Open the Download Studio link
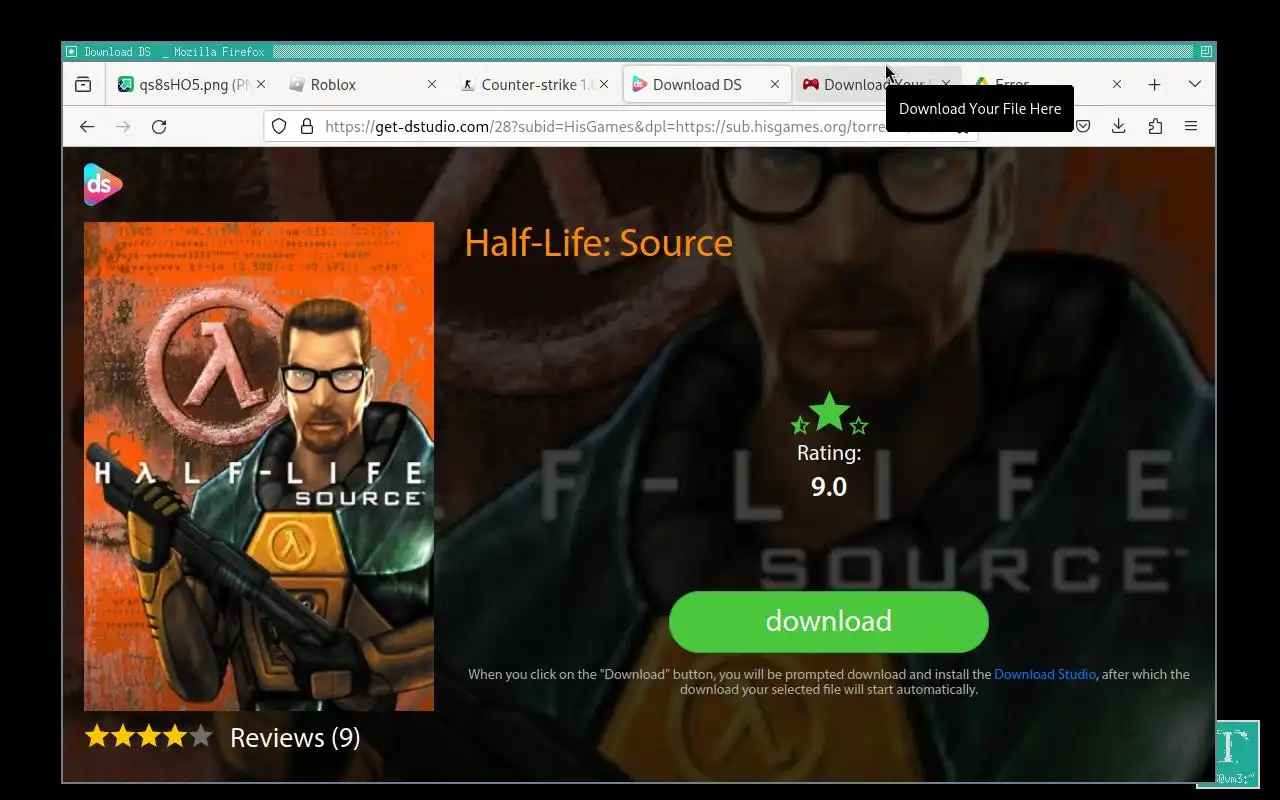The height and width of the screenshot is (800, 1280). (x=1045, y=674)
